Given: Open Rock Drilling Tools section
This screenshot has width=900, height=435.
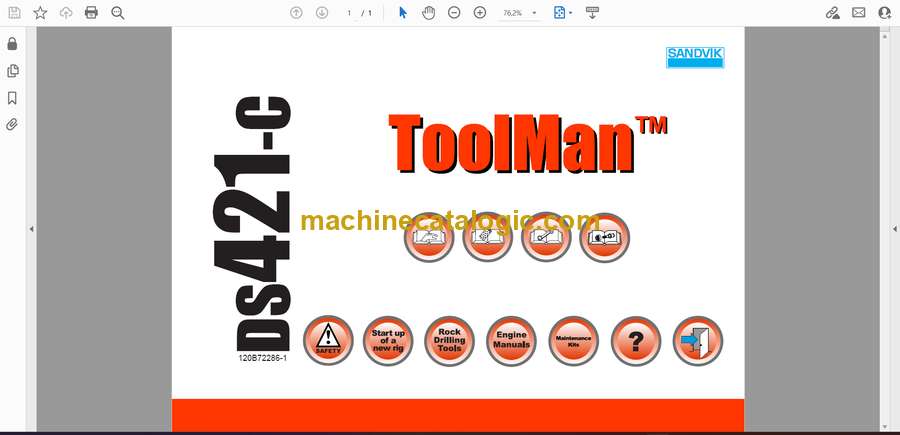Looking at the screenshot, I should [x=449, y=341].
